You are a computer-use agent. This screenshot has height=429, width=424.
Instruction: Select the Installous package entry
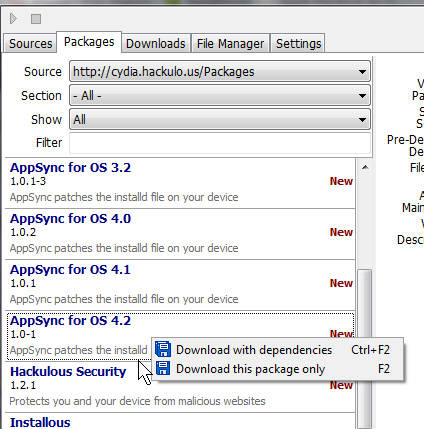[180, 421]
